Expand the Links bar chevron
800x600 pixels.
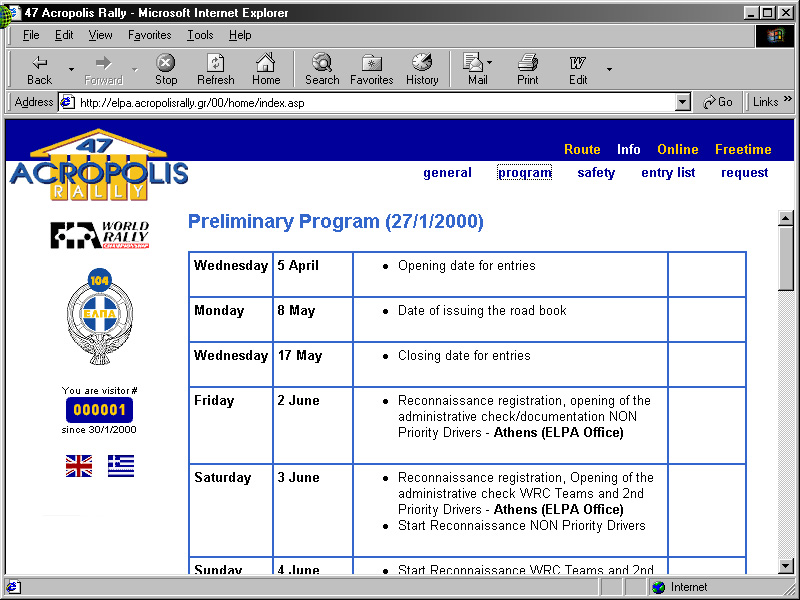click(788, 98)
